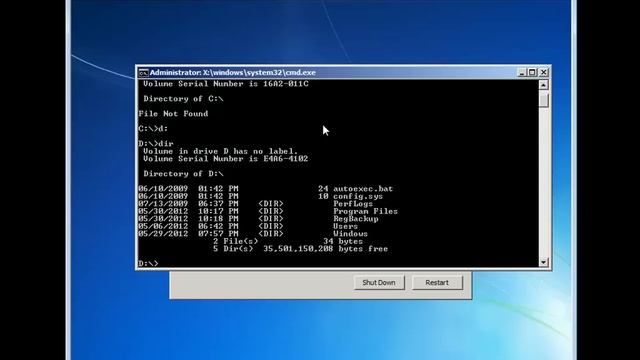Viewport: 640px width, 360px height.
Task: Click serial number line 16A2-011C
Action: pyautogui.click(x=226, y=84)
